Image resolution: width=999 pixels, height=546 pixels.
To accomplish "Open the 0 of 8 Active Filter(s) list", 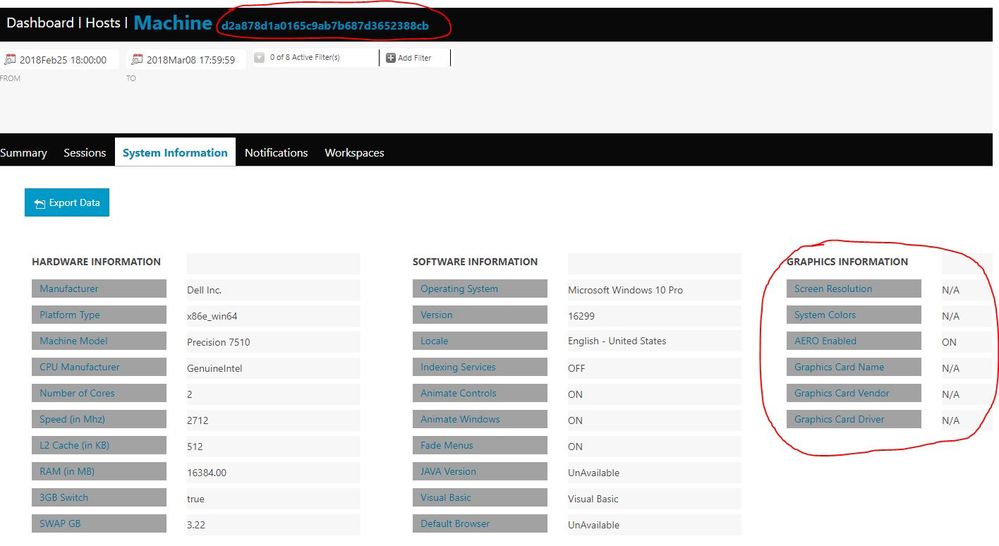I will [305, 58].
